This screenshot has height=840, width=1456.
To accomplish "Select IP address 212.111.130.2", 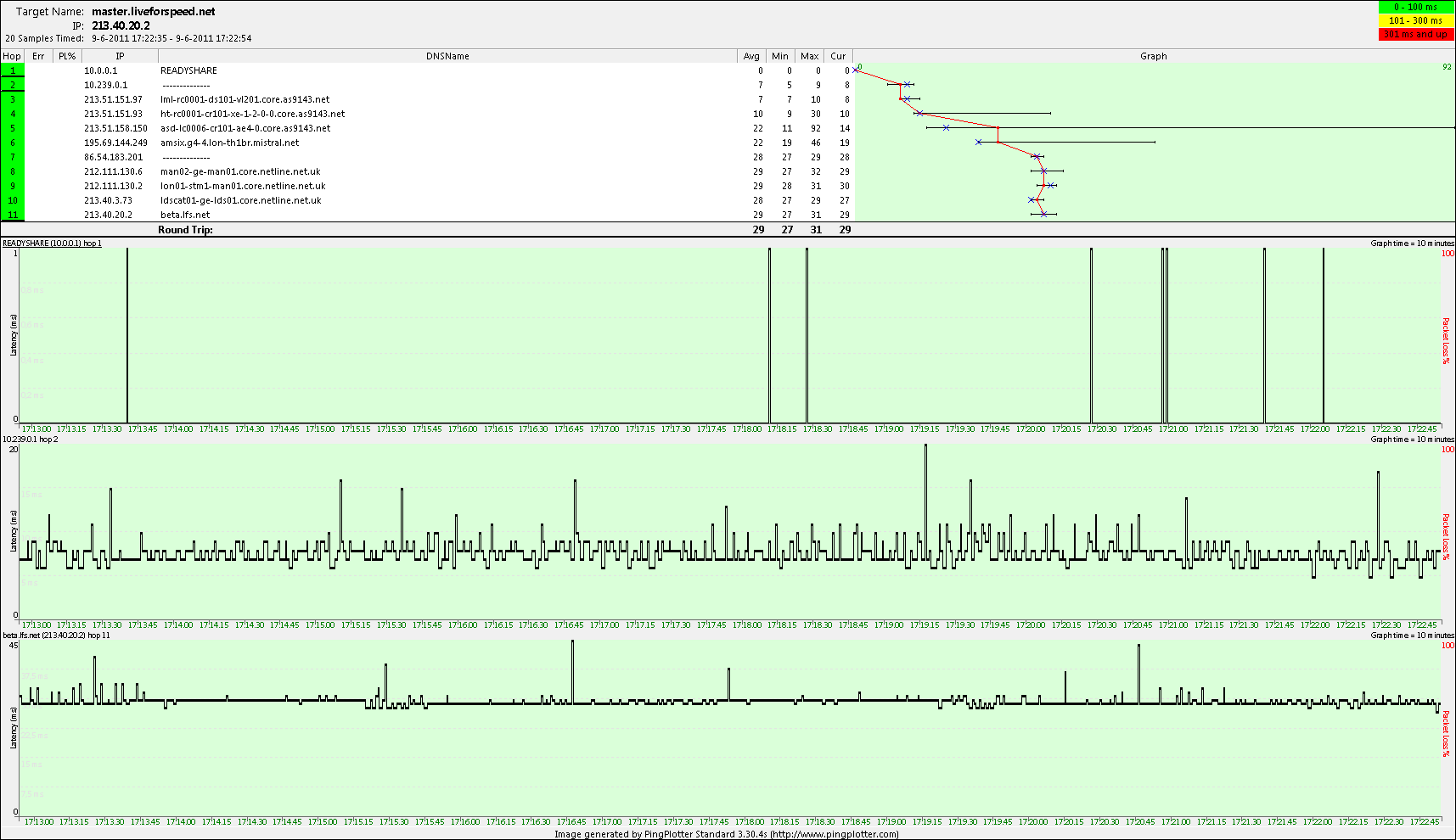I will (113, 186).
